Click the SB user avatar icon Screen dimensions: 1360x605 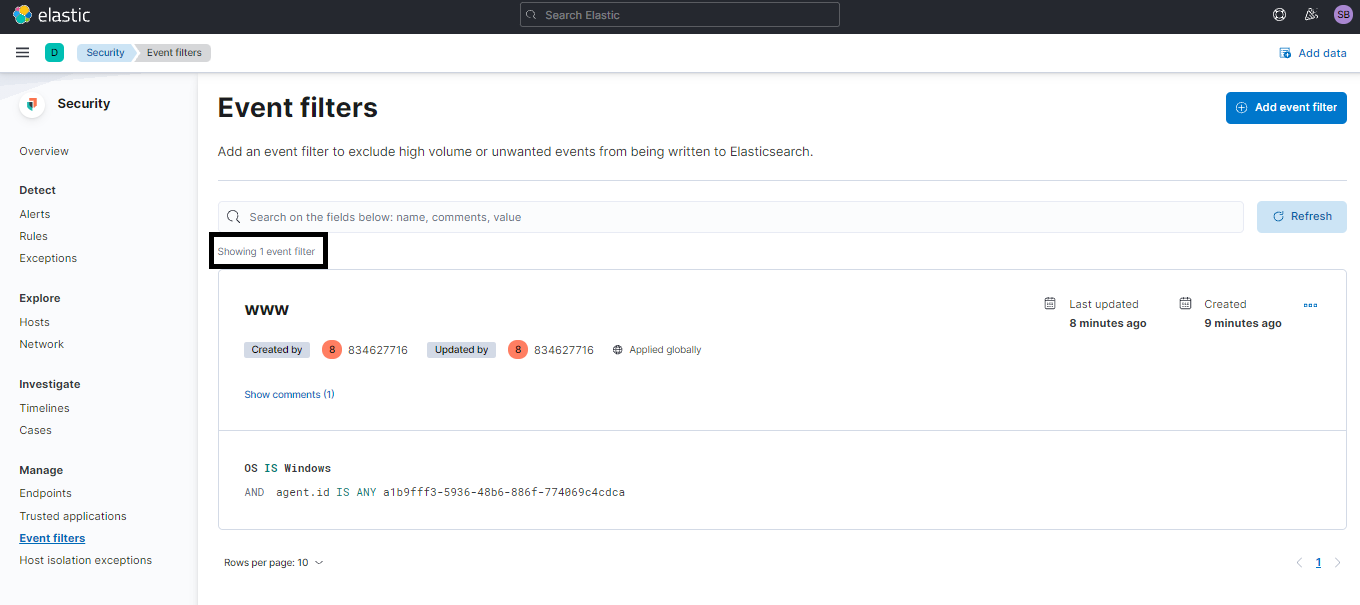[1343, 14]
